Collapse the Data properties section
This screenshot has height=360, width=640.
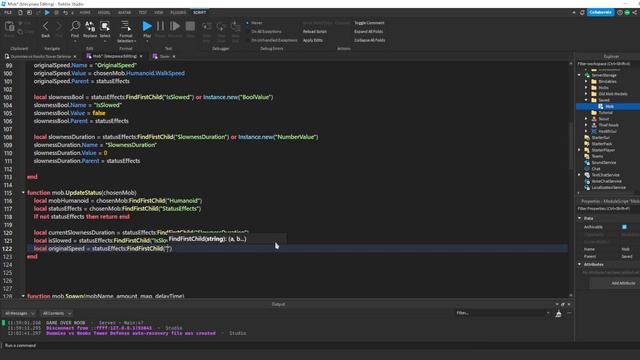pos(580,218)
